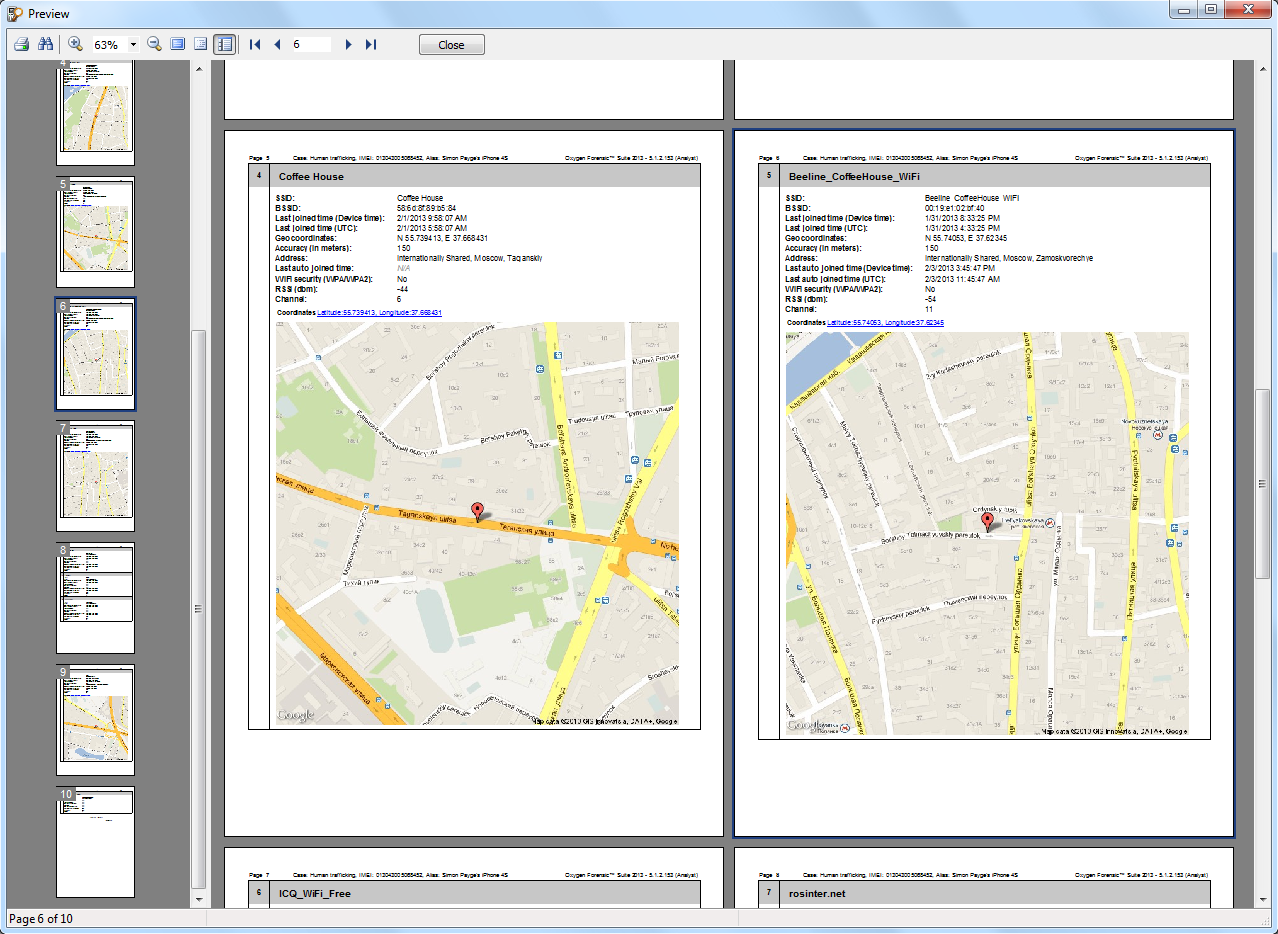Click the Zoom In magnifier icon
1278x934 pixels.
(76, 44)
